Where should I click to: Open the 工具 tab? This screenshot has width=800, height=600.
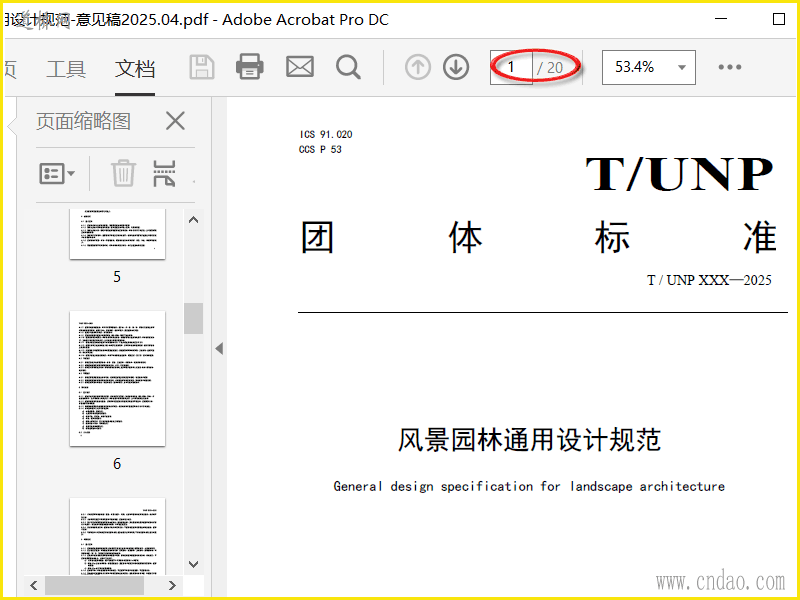pos(66,69)
